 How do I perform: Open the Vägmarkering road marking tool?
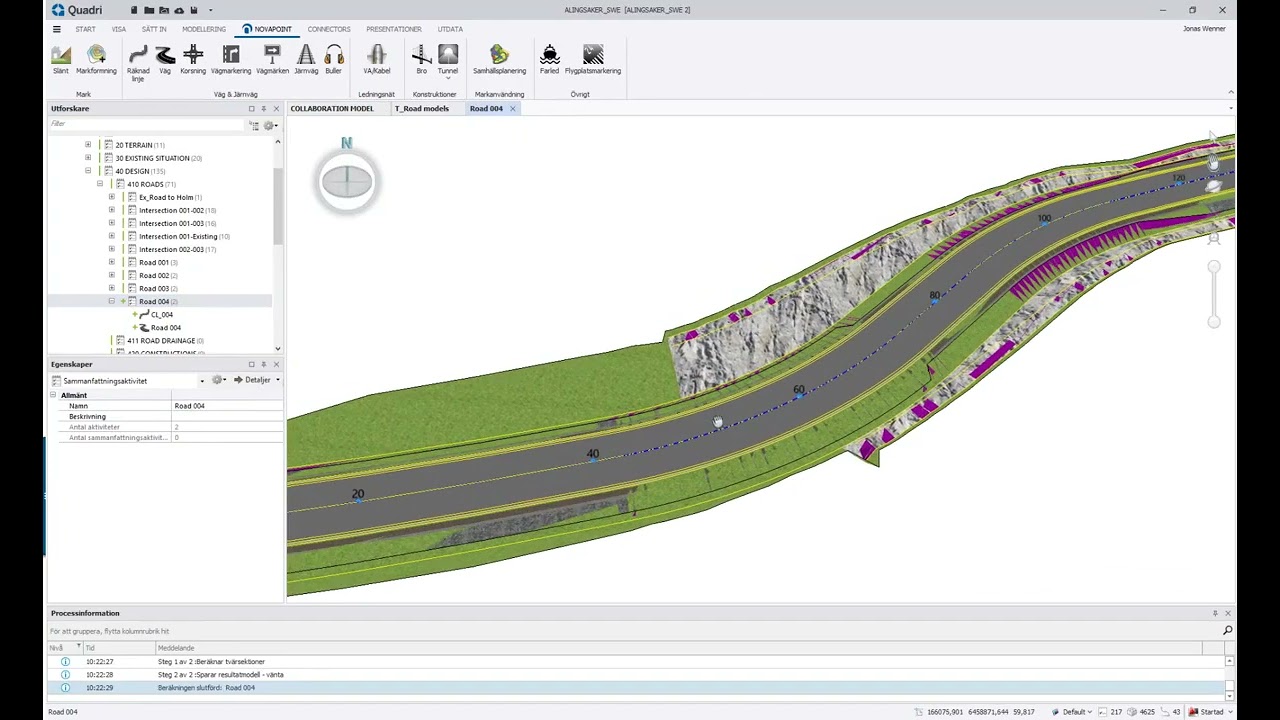pos(231,60)
